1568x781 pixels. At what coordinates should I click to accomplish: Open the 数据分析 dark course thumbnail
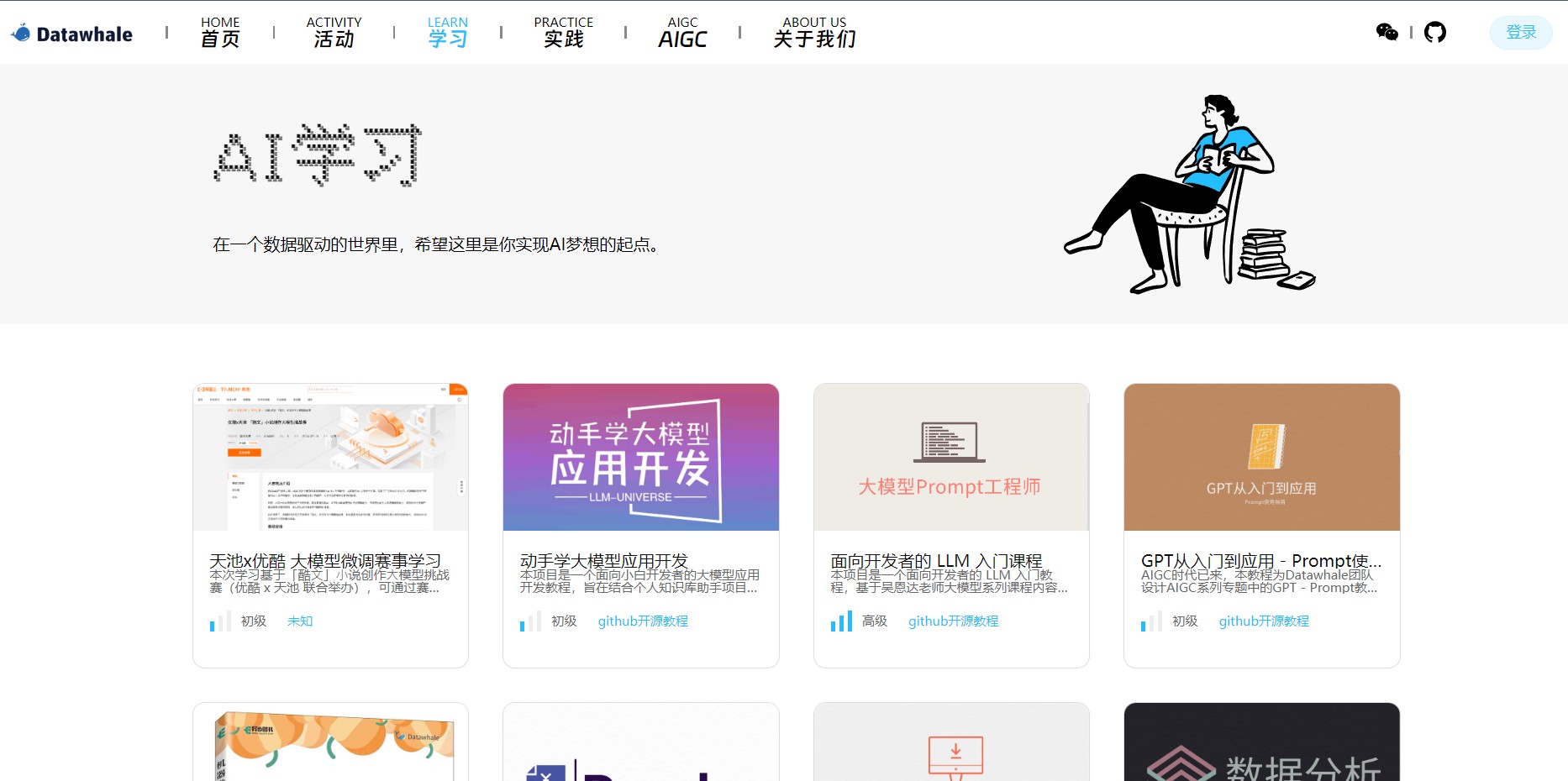click(1262, 742)
